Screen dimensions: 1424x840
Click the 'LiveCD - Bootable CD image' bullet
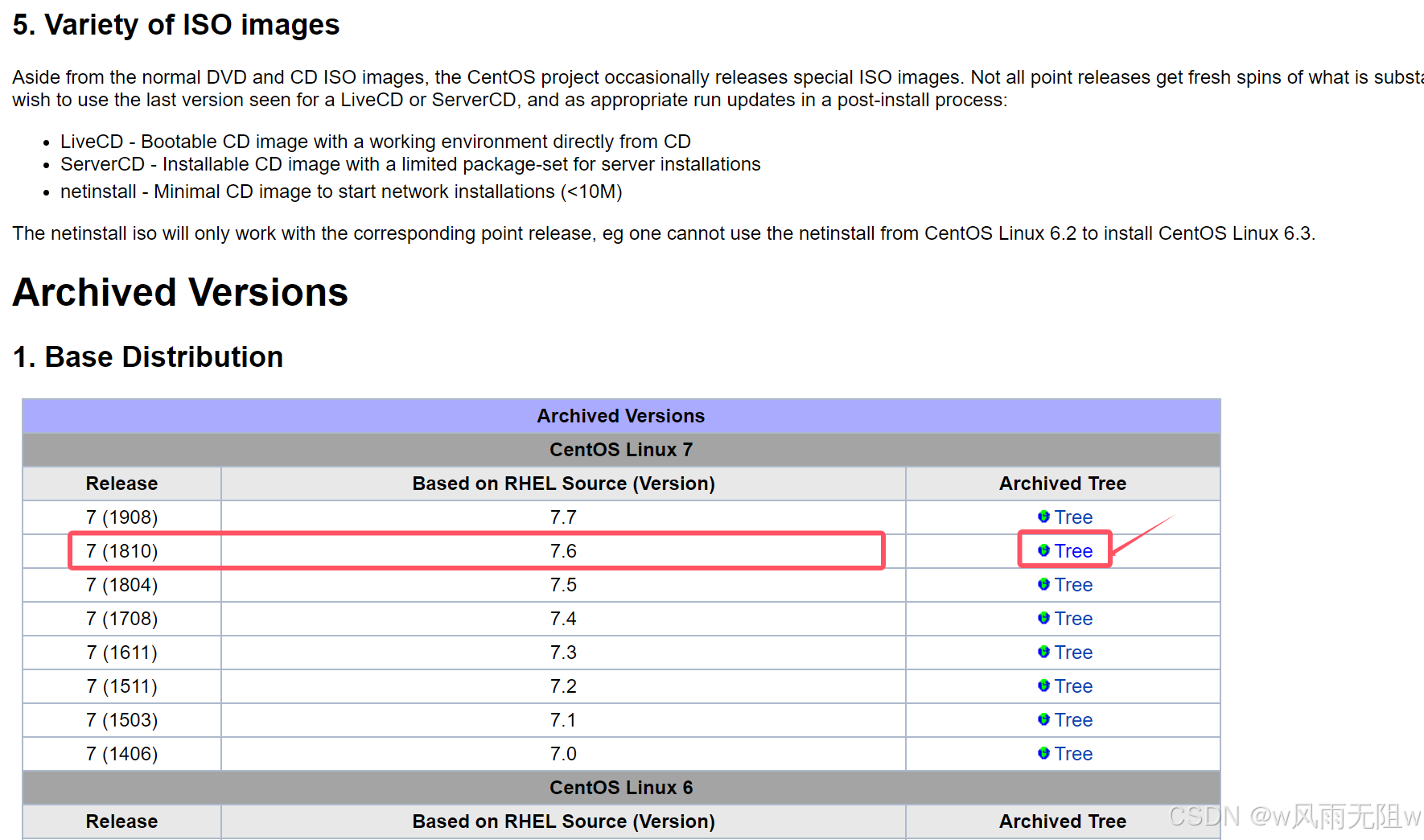click(376, 142)
